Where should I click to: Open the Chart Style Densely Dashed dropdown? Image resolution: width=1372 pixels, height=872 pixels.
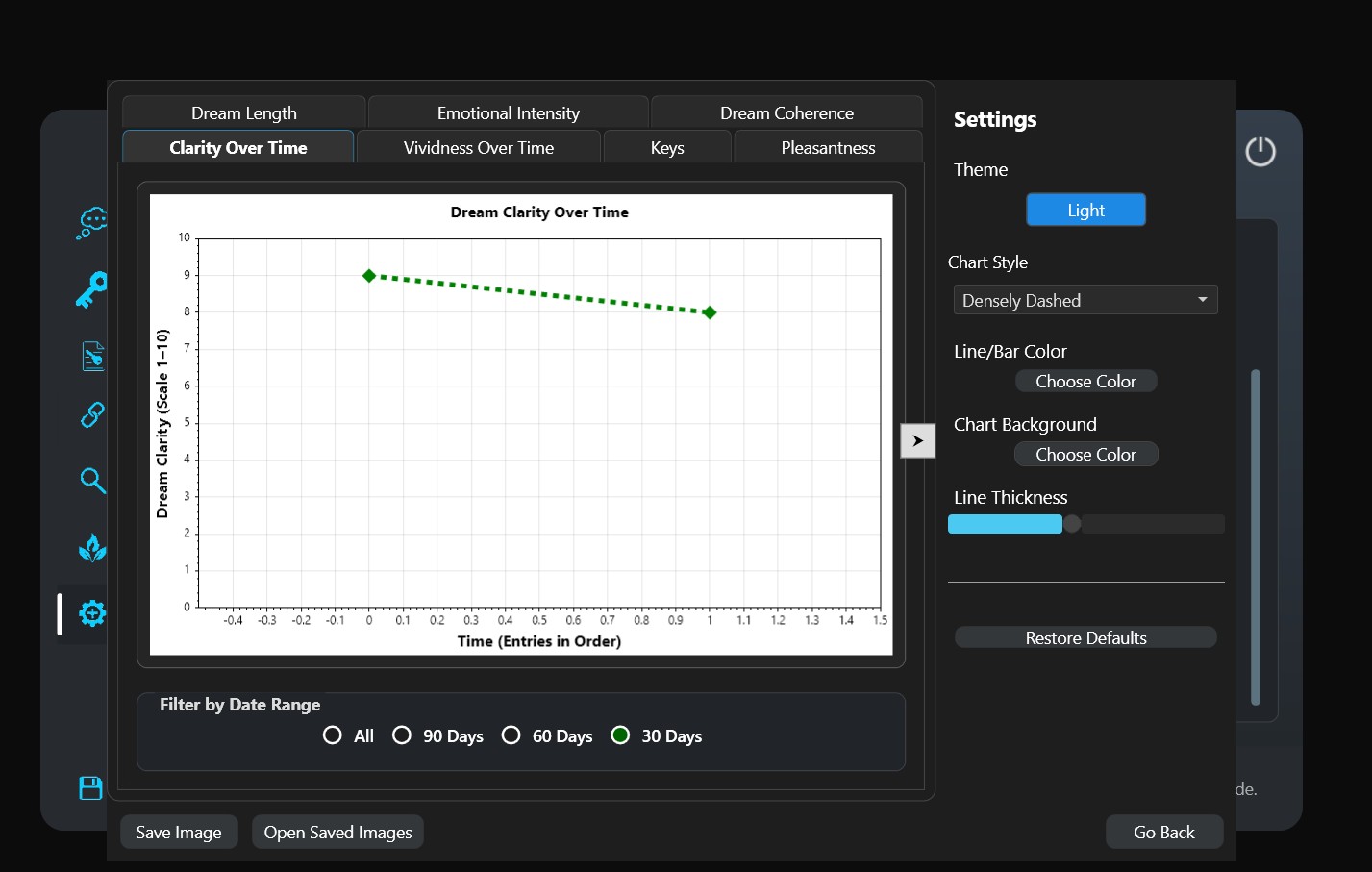1085,300
